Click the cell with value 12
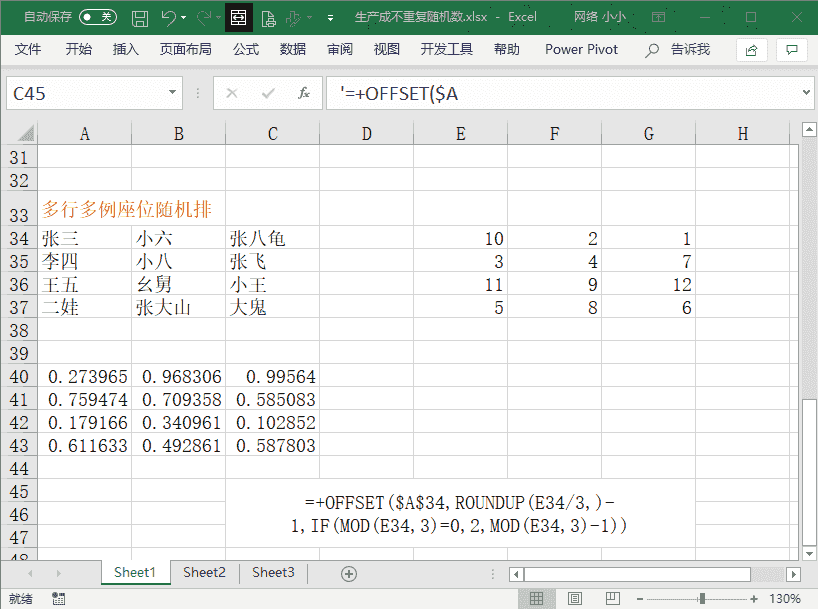 (648, 284)
